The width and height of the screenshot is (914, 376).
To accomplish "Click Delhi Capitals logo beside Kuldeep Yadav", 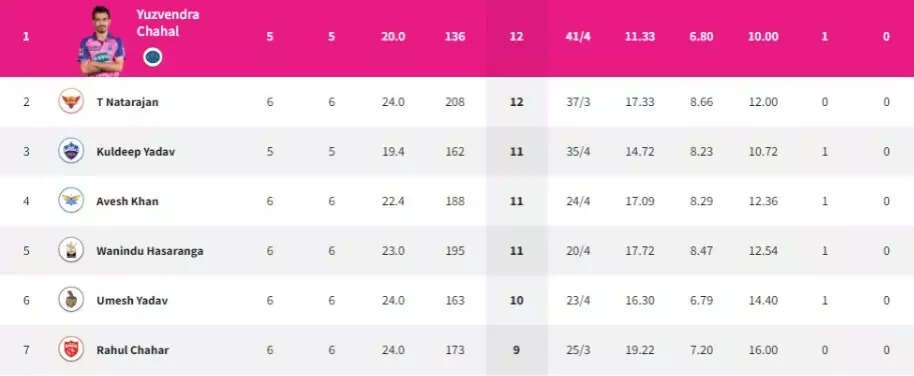I will coord(71,151).
